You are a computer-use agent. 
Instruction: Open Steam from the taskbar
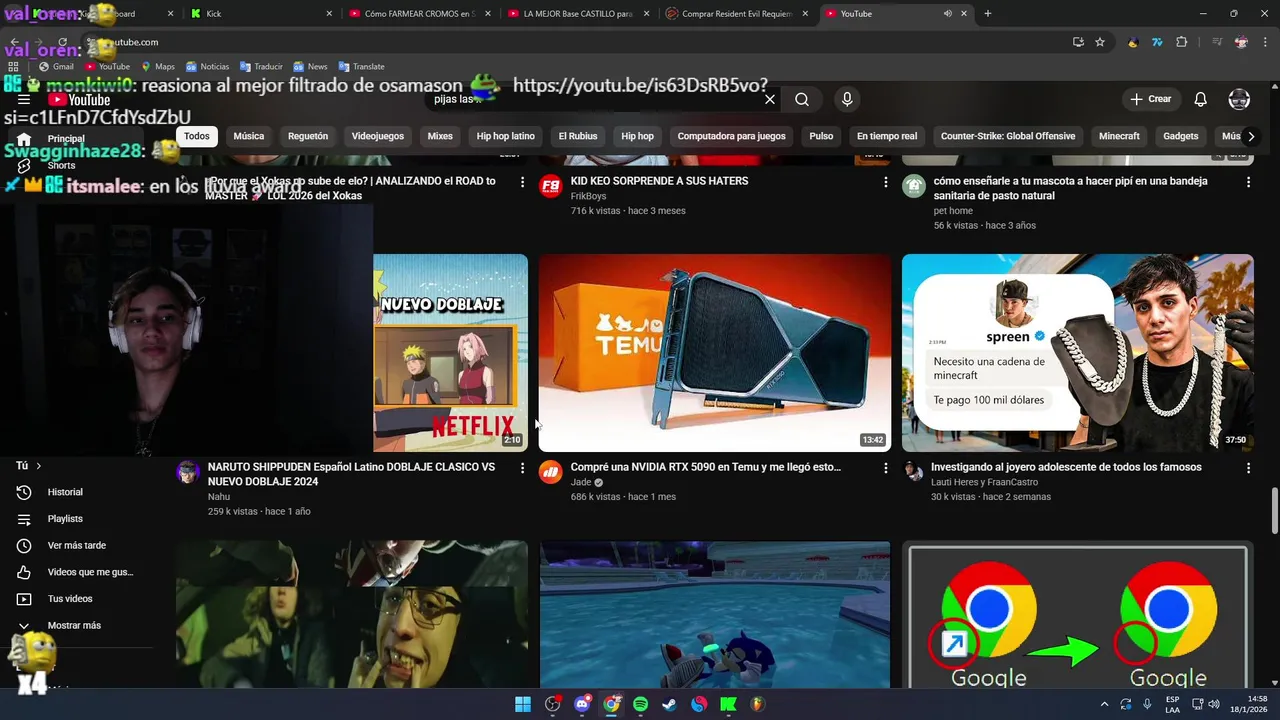670,704
